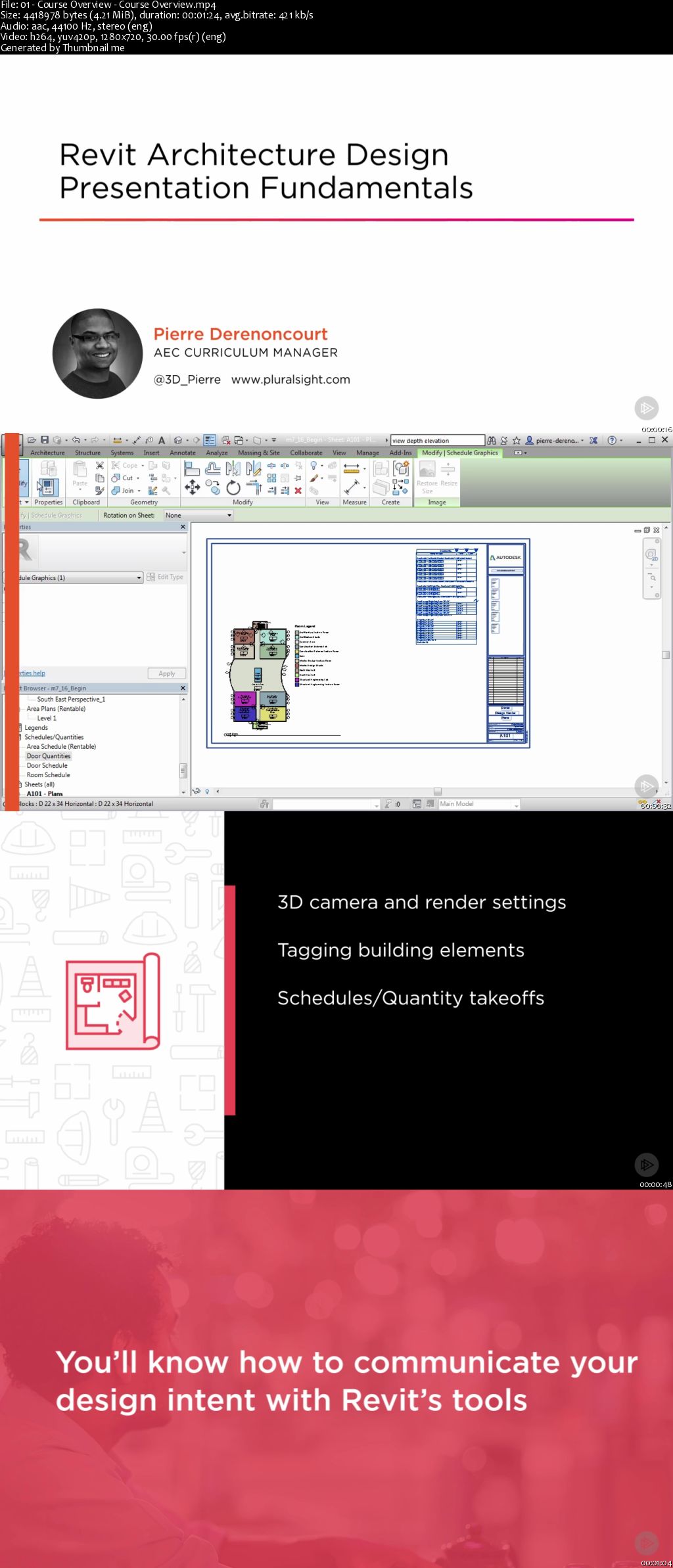Click the red X Delete icon
The height and width of the screenshot is (1568, 673).
coord(298,491)
